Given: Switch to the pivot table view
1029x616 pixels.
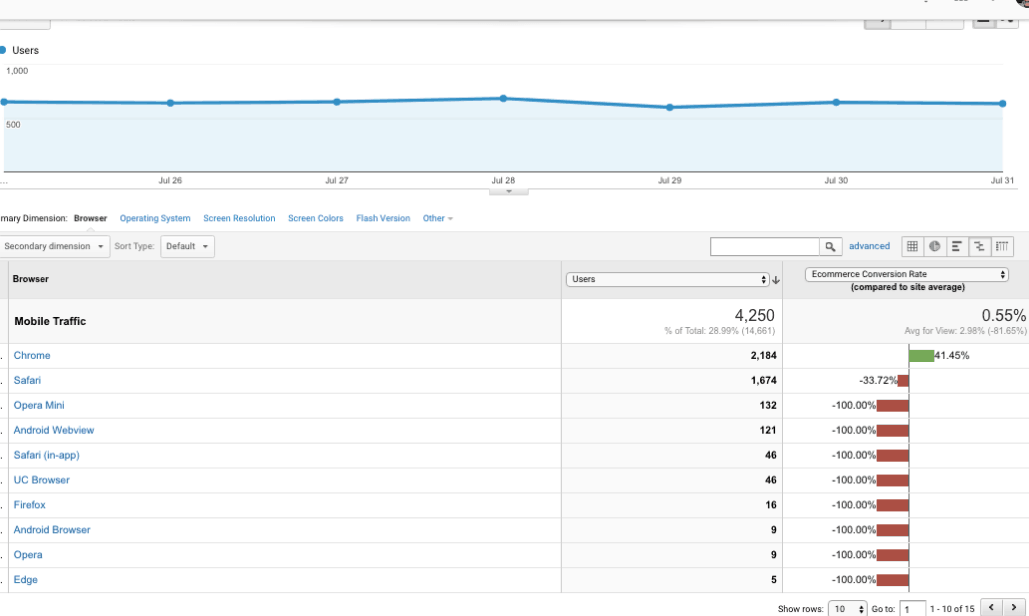Looking at the screenshot, I should (x=1003, y=246).
